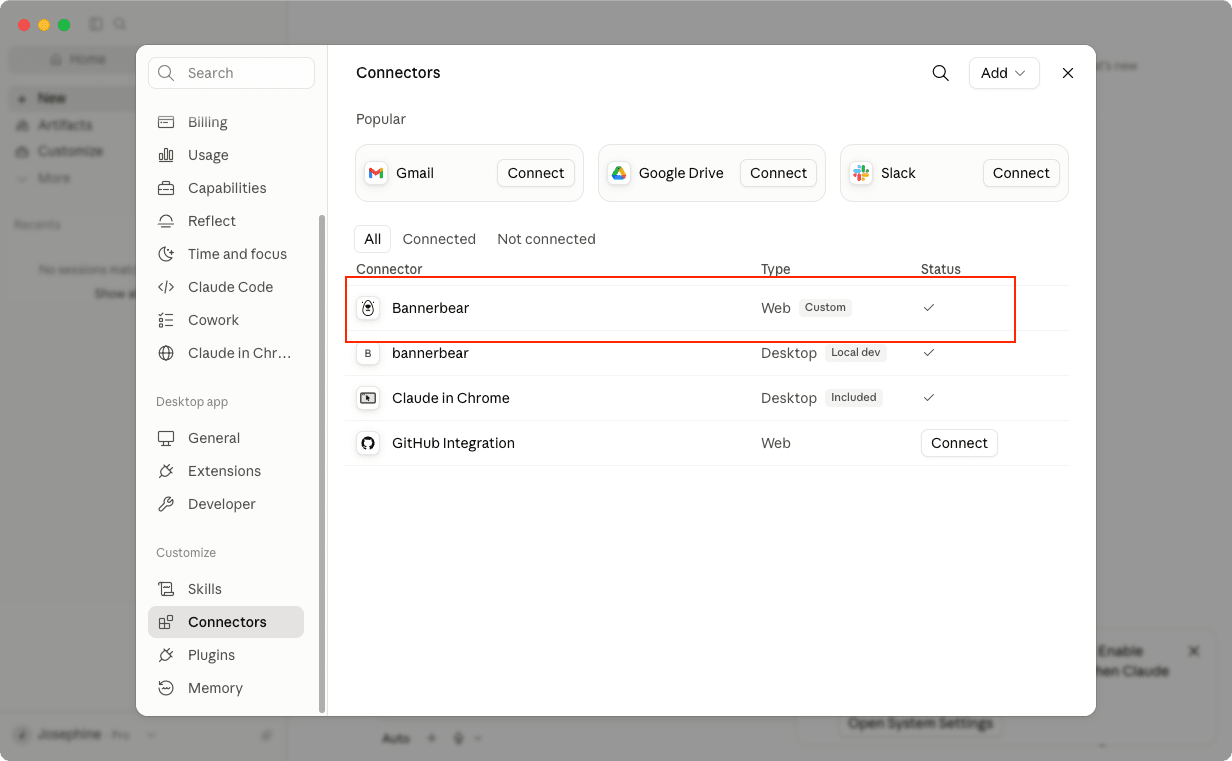Click the Included badge on Claude in Chrome
Image resolution: width=1232 pixels, height=761 pixels.
(x=854, y=398)
